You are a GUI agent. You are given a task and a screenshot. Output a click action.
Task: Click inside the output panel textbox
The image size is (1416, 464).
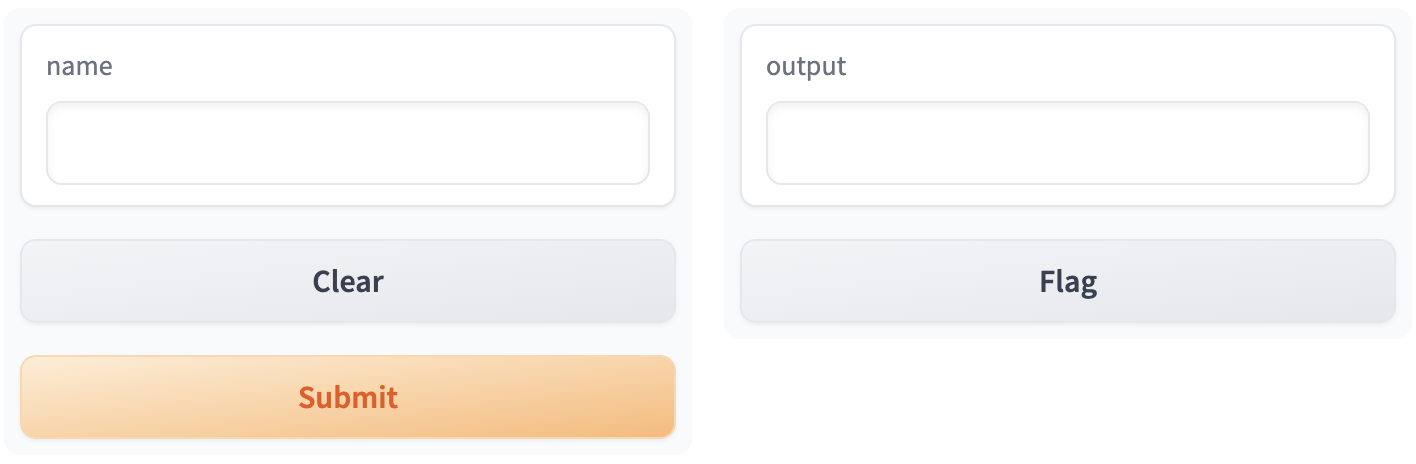1067,143
